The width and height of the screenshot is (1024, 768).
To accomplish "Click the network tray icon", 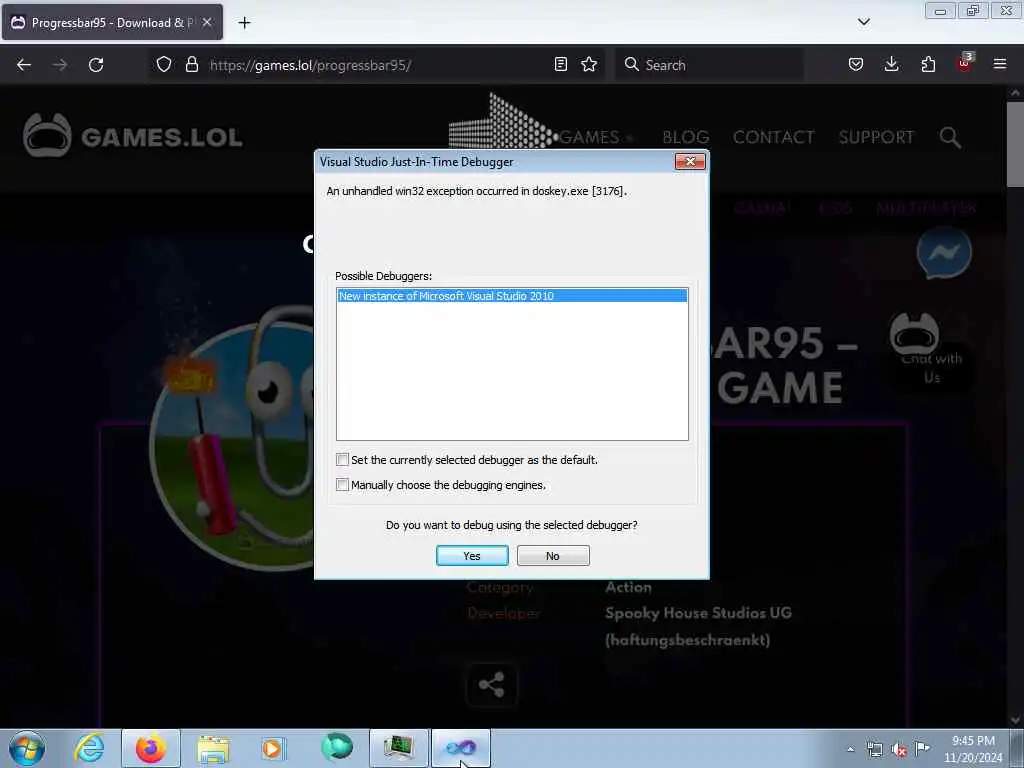I will click(x=874, y=749).
